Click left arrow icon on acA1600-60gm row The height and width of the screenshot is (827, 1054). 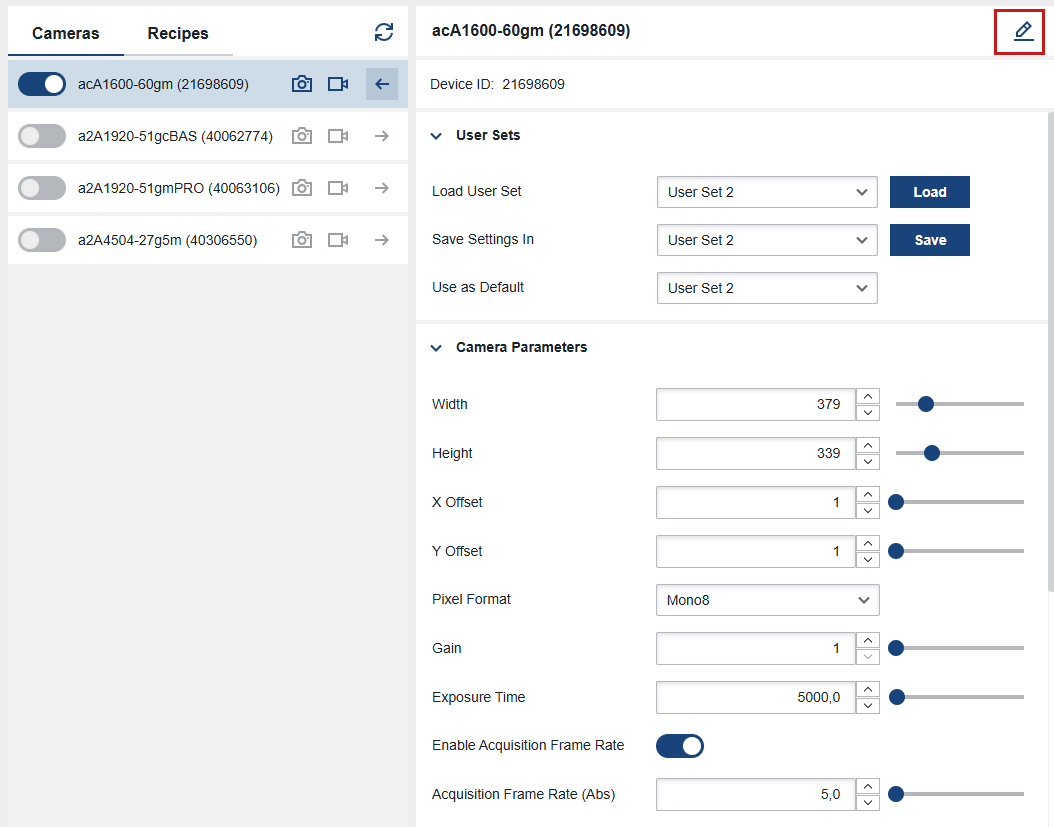[381, 84]
